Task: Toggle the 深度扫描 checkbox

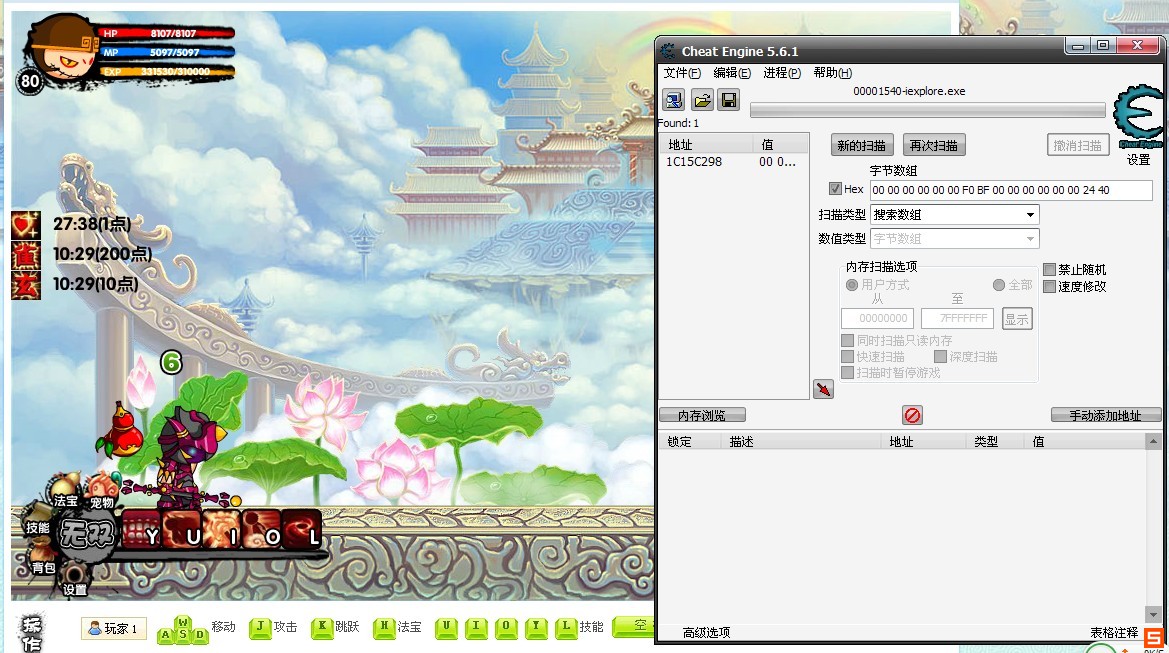Action: (940, 356)
